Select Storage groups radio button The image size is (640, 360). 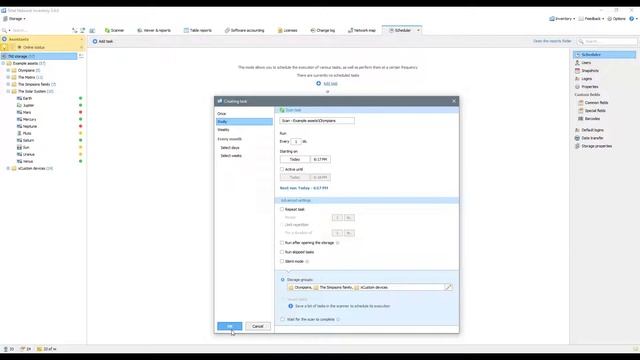[282, 280]
